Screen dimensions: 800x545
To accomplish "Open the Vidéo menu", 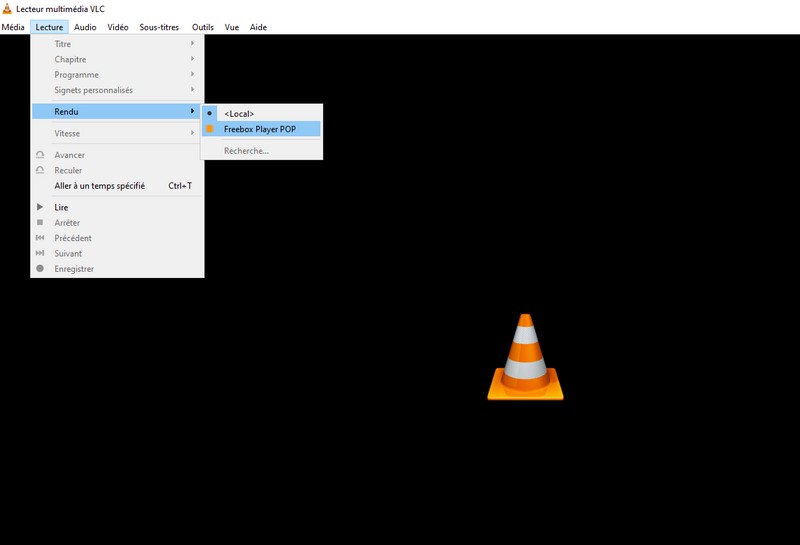I will [118, 27].
